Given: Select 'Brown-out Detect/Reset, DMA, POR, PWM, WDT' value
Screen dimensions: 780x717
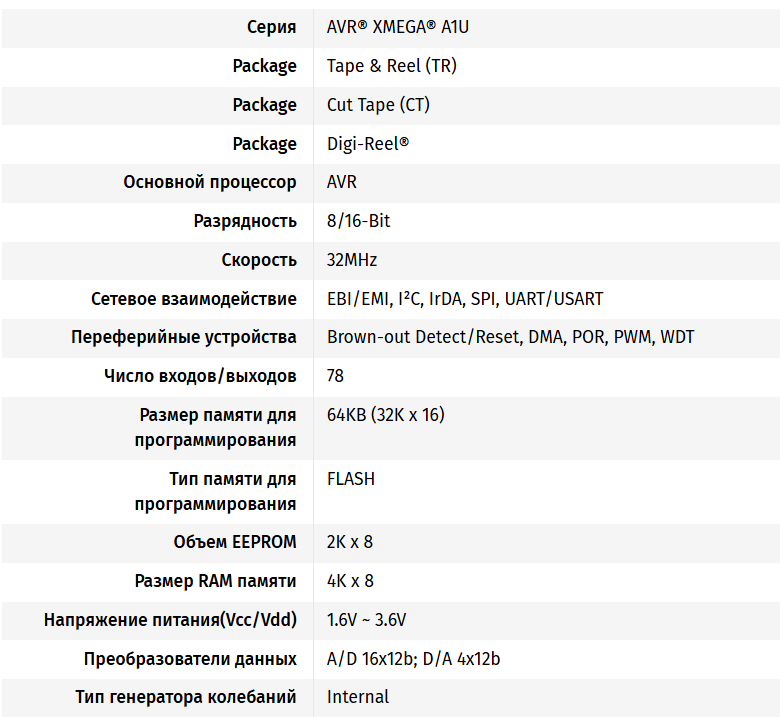Looking at the screenshot, I should pos(510,337).
